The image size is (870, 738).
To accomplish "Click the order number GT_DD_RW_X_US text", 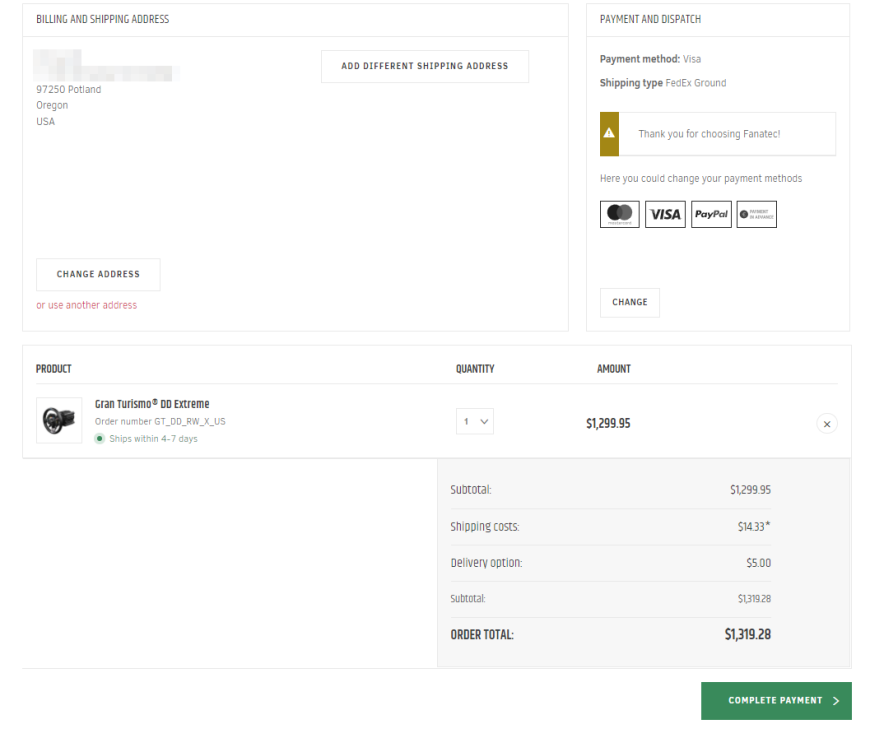I will pos(160,422).
